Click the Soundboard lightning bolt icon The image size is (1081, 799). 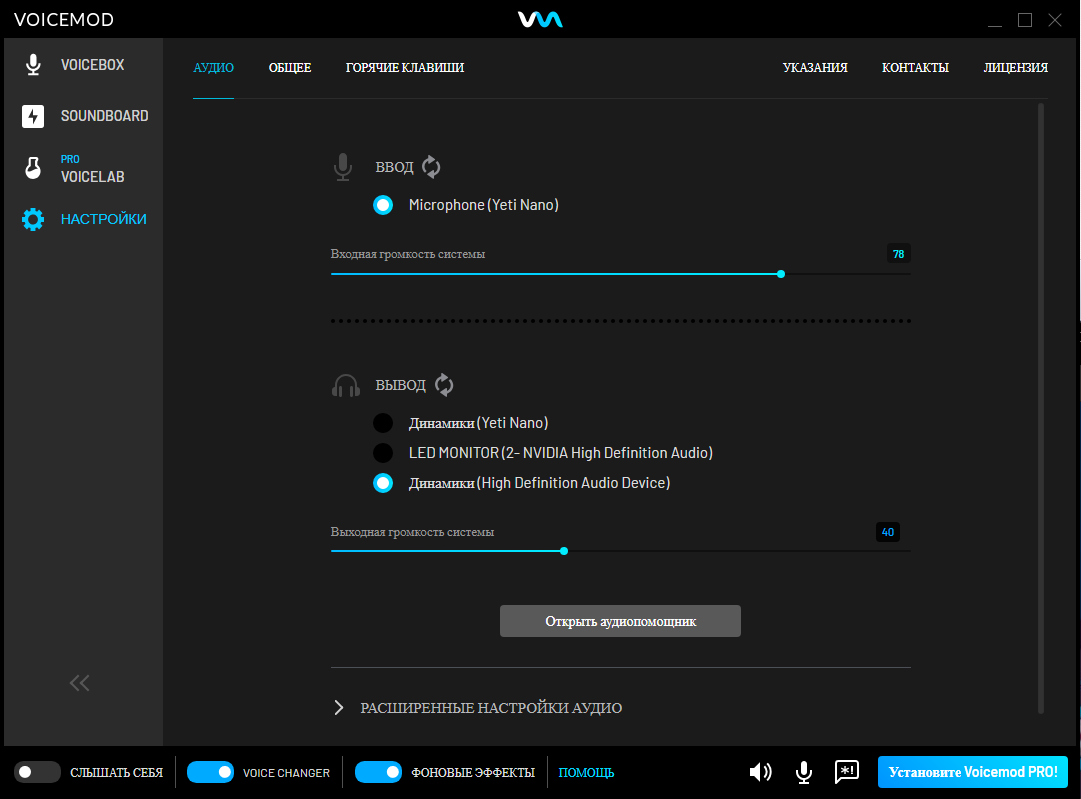point(33,116)
